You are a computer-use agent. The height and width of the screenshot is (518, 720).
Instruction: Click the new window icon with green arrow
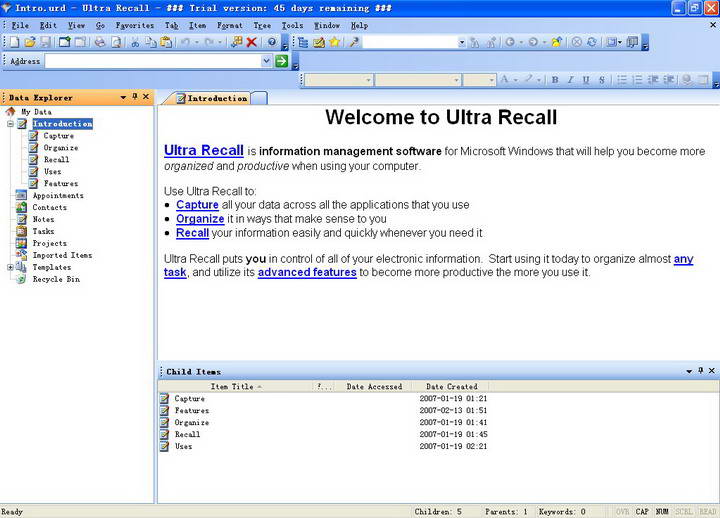coord(64,42)
